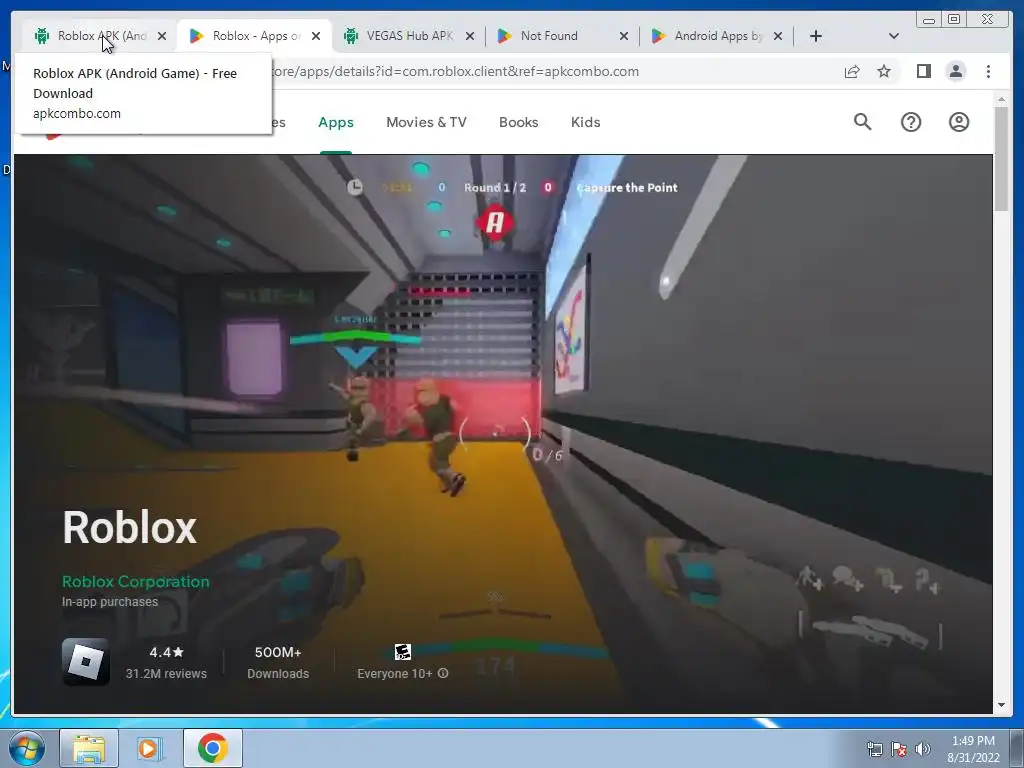Image resolution: width=1024 pixels, height=768 pixels.
Task: Open the Windows Start menu
Action: click(27, 748)
